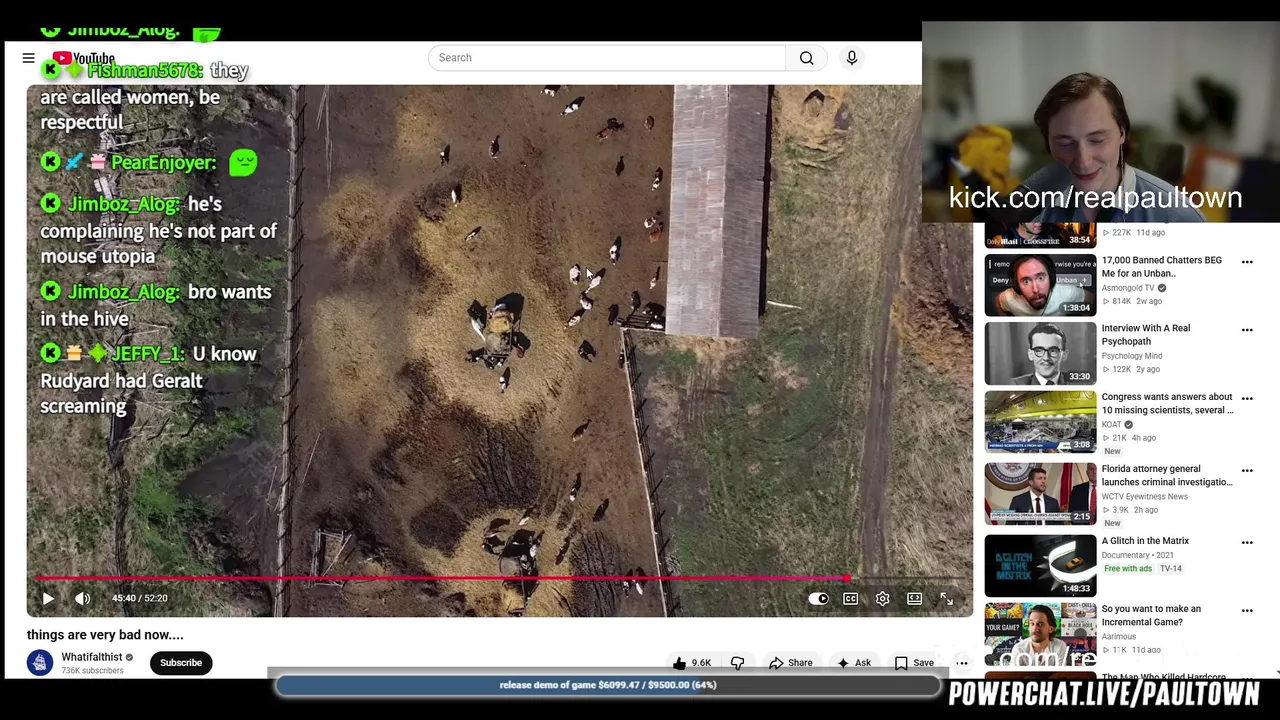Click the release demo donation goal bar
Viewport: 1280px width, 720px height.
click(x=608, y=685)
